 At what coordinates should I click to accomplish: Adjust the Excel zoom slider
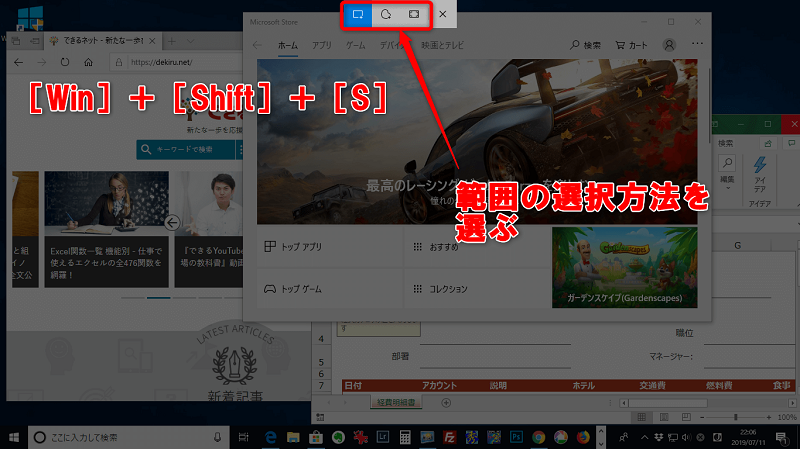[x=736, y=416]
